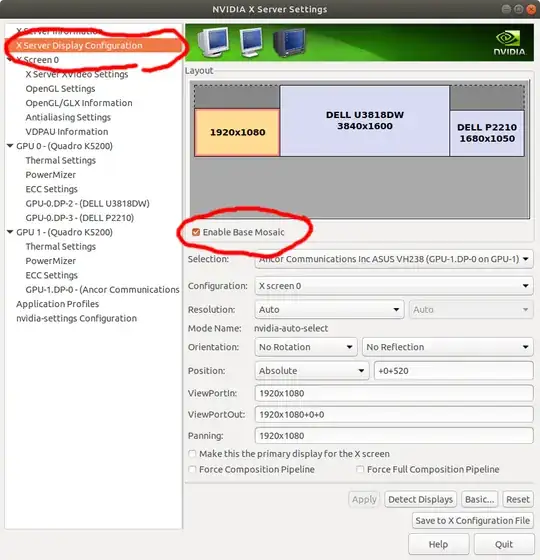Select the DELL U3818DW display in layout
This screenshot has width=540, height=560.
tap(365, 121)
